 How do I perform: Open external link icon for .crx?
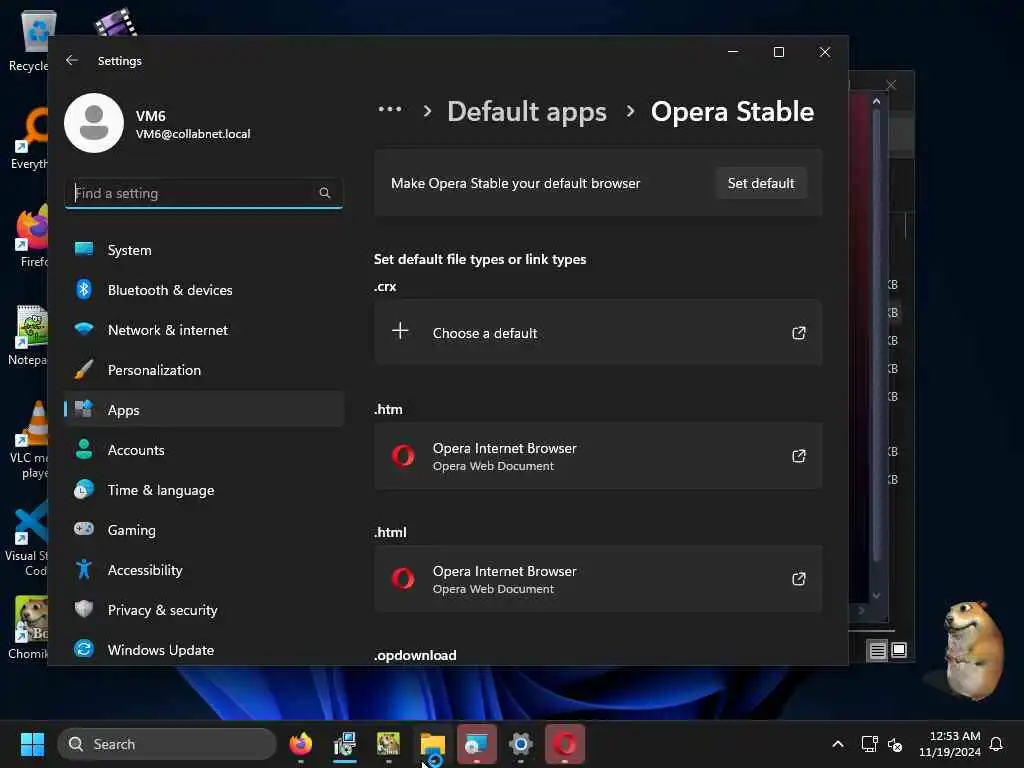coord(799,333)
